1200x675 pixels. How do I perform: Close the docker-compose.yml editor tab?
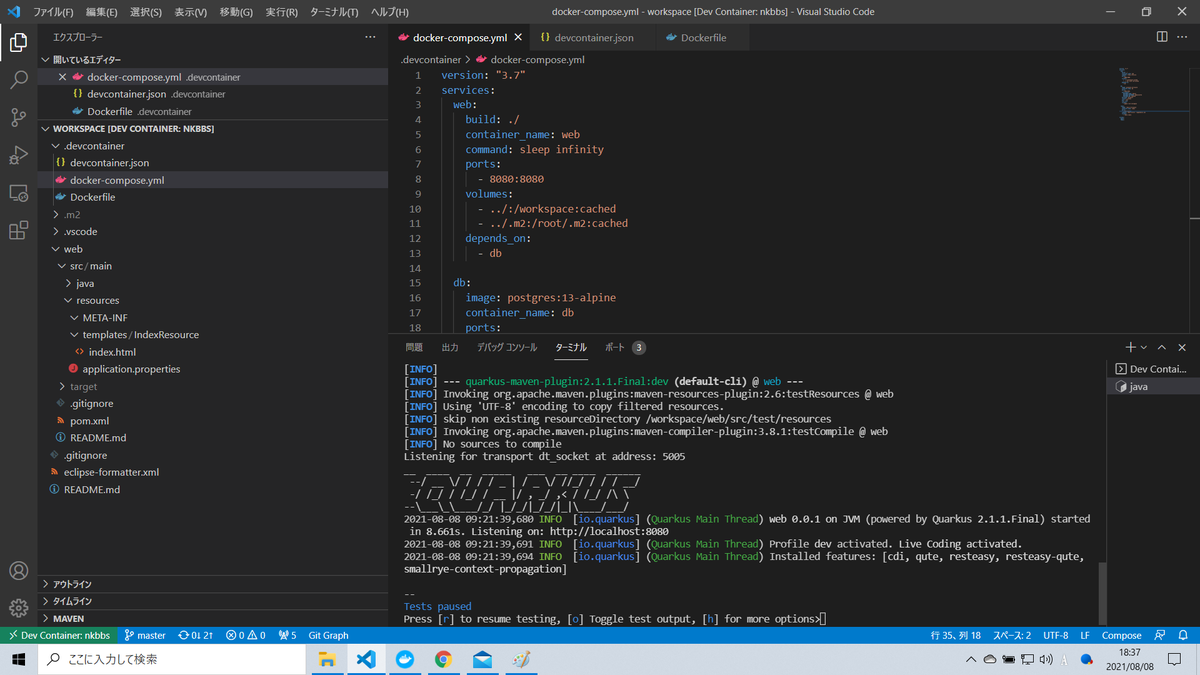519,38
